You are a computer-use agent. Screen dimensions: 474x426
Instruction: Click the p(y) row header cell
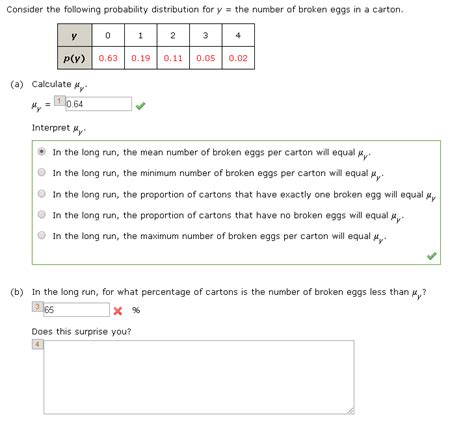pyautogui.click(x=74, y=58)
